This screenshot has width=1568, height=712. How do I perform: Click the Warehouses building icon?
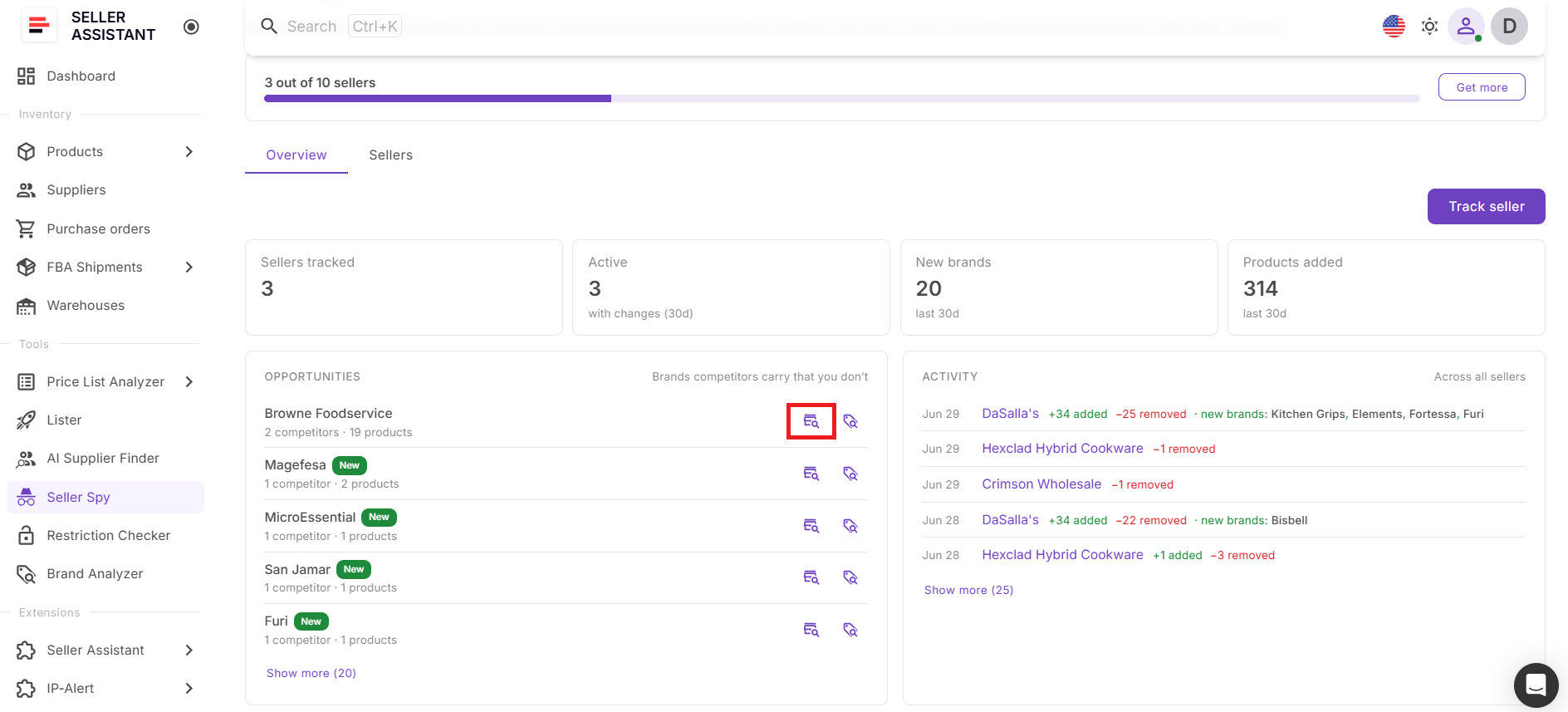click(27, 306)
